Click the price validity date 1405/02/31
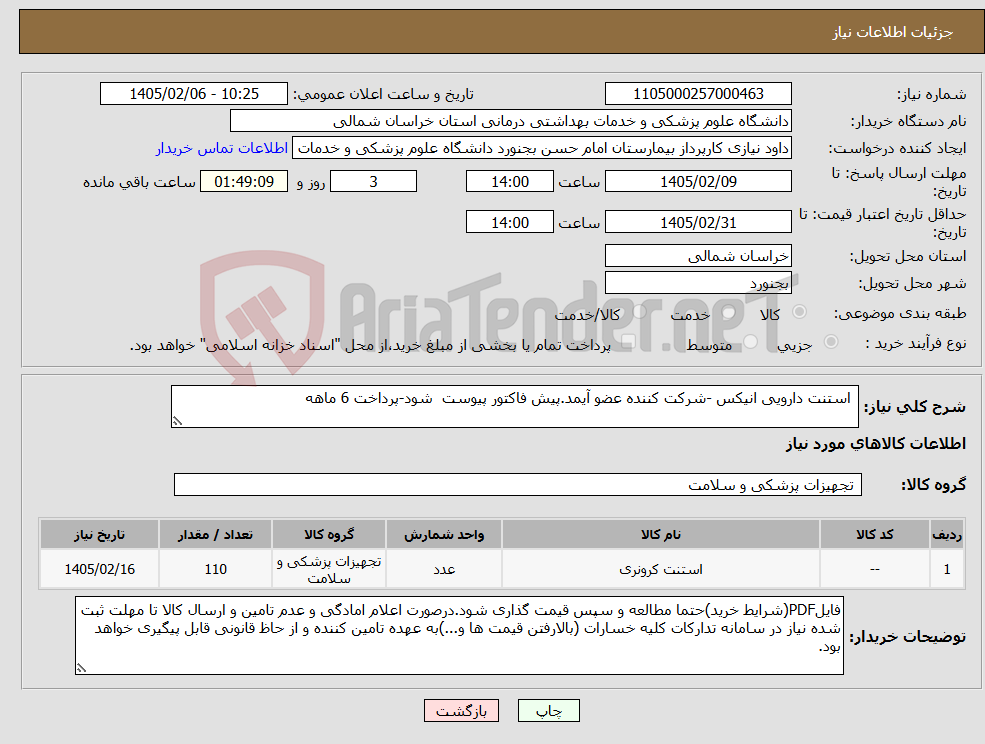This screenshot has height=744, width=985. pos(698,222)
